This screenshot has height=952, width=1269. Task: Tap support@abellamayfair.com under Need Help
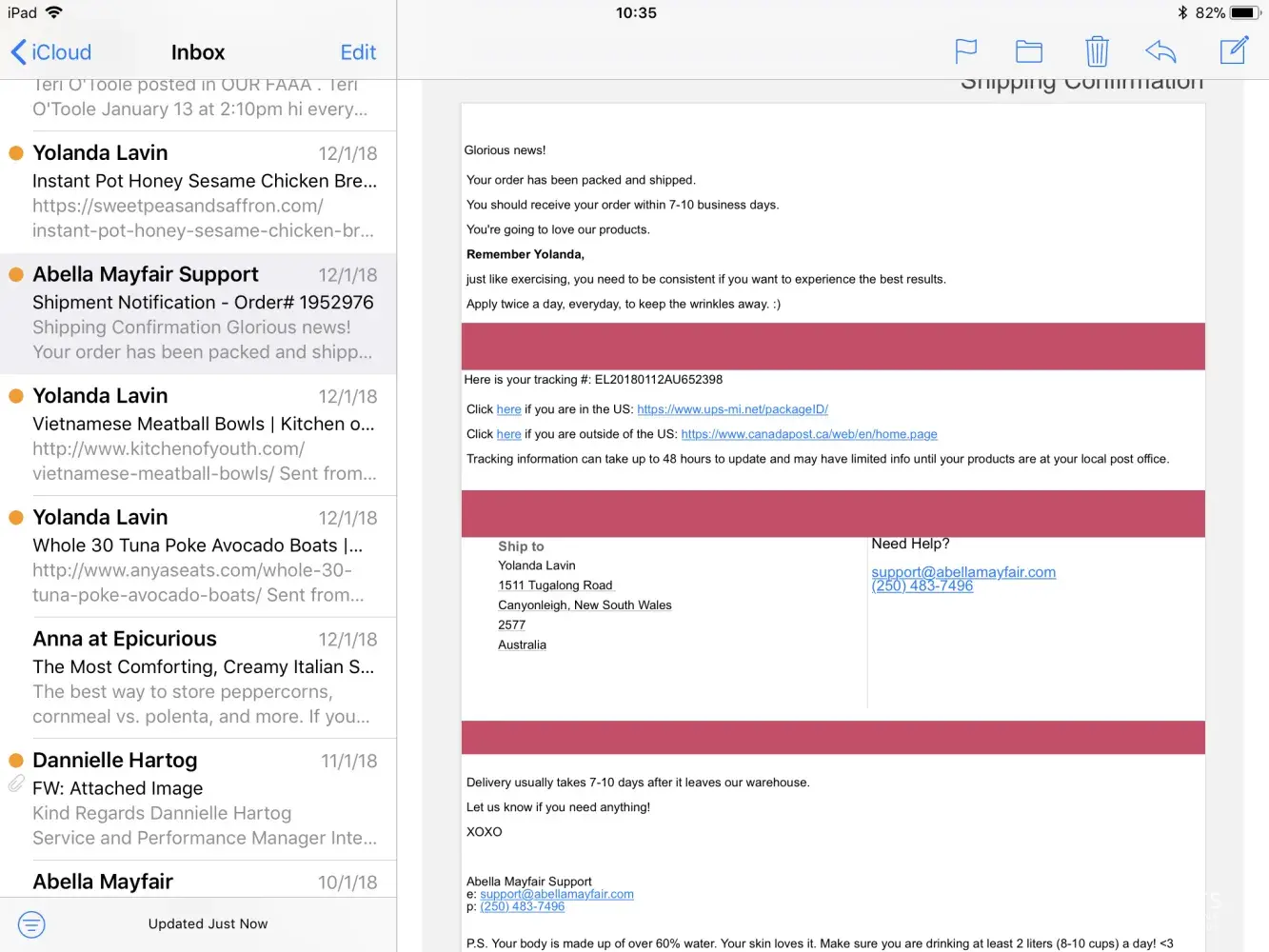[x=962, y=572]
